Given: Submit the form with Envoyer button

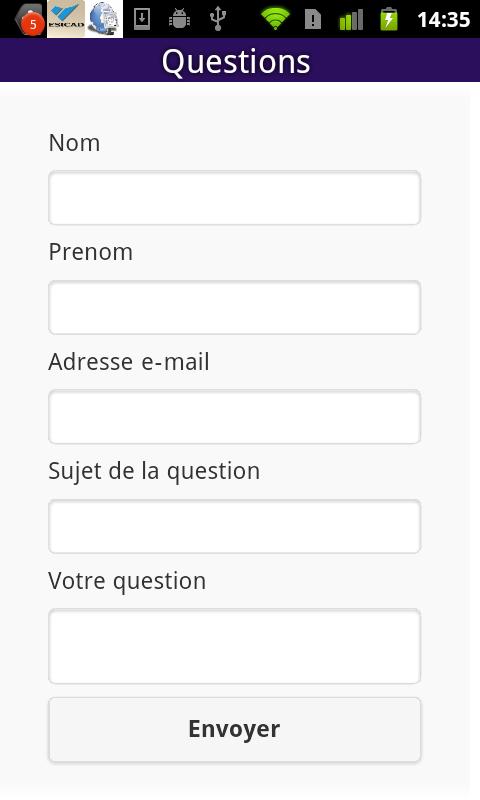Looking at the screenshot, I should (x=235, y=730).
